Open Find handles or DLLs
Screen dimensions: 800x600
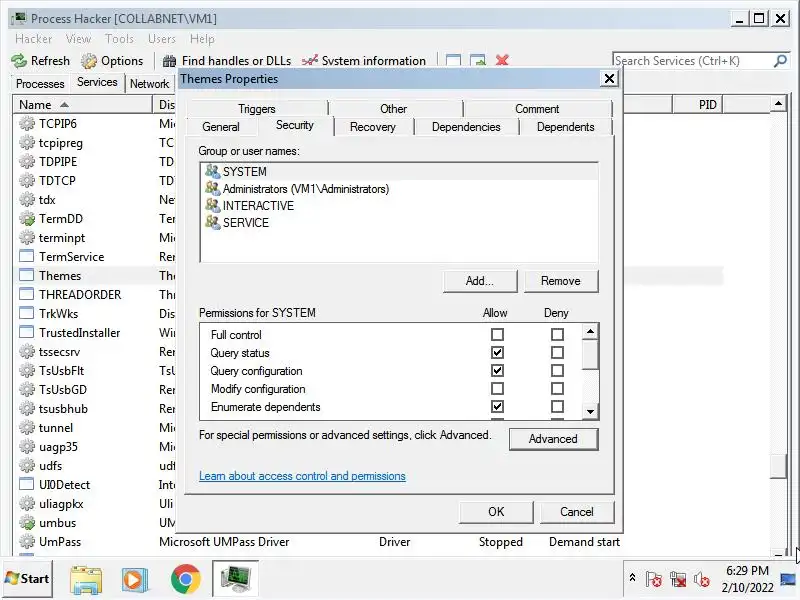227,61
